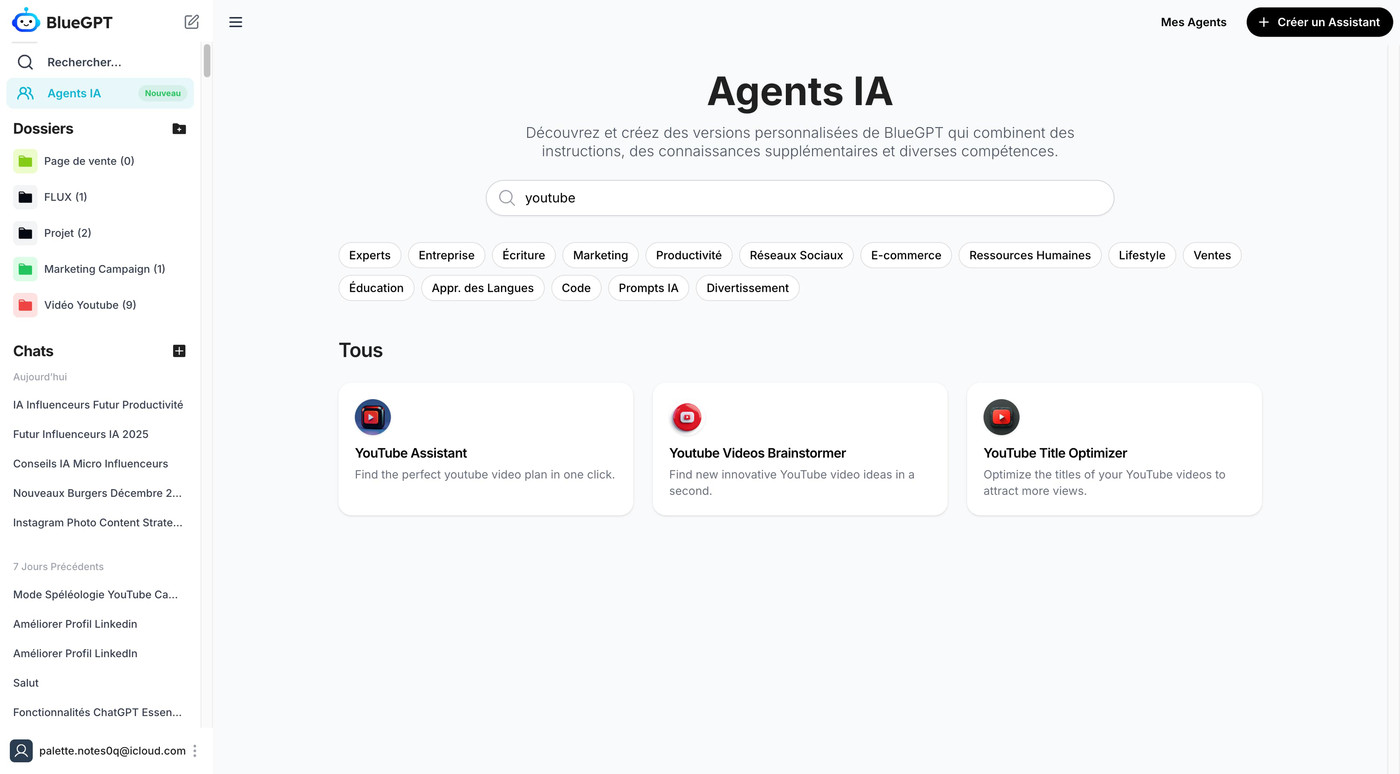Click the FLUX folder icon
Viewport: 1400px width, 774px height.
point(25,197)
